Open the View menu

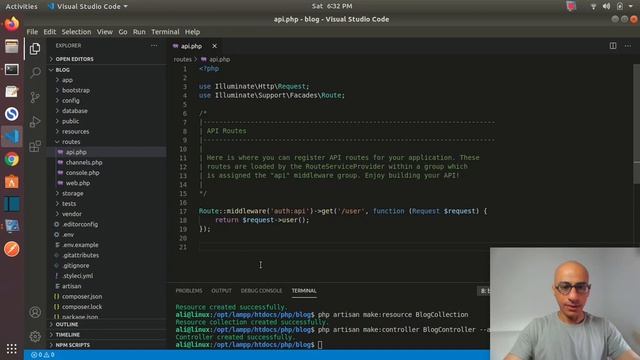click(x=104, y=32)
